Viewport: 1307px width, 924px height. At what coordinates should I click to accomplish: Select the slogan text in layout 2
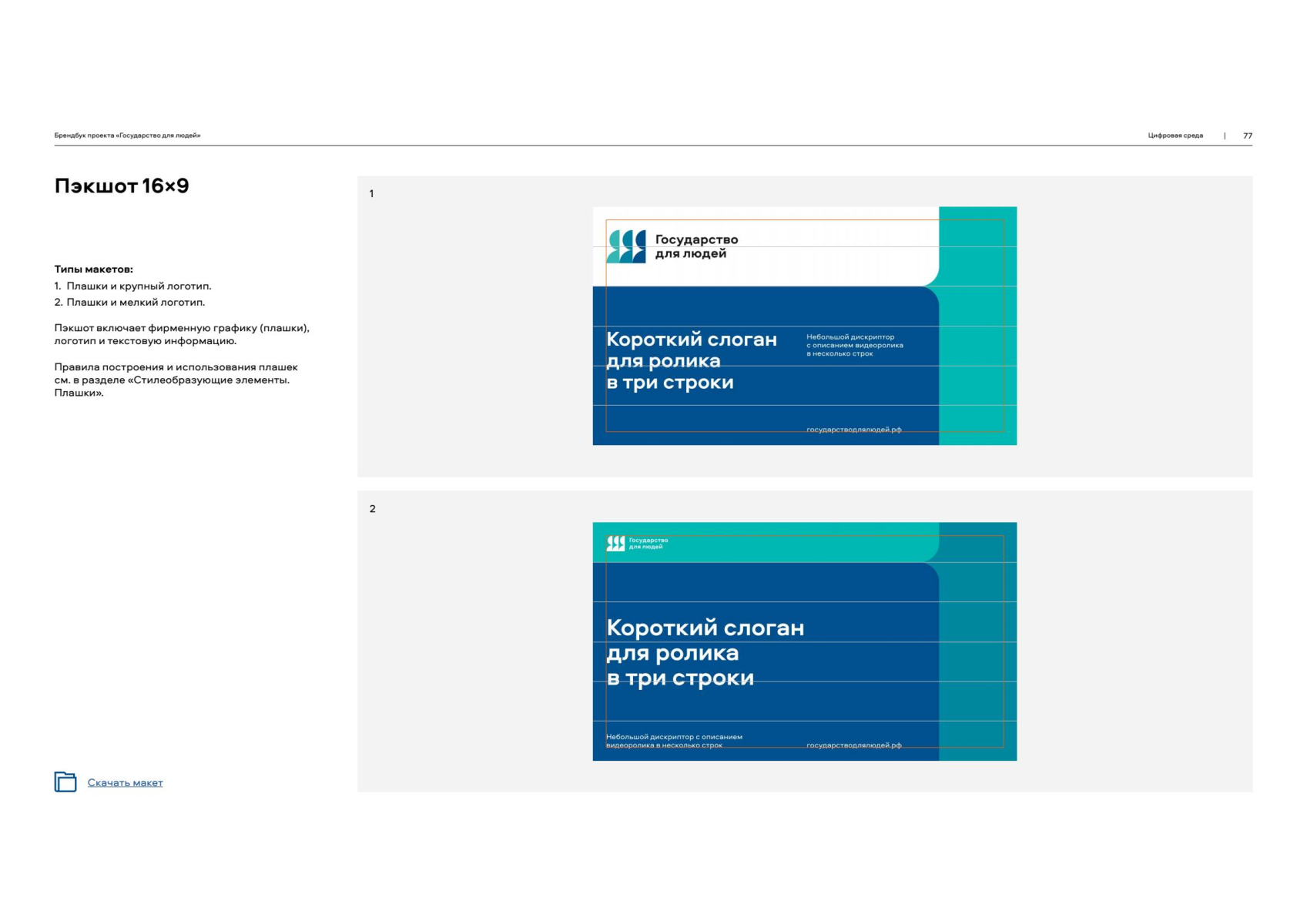704,652
